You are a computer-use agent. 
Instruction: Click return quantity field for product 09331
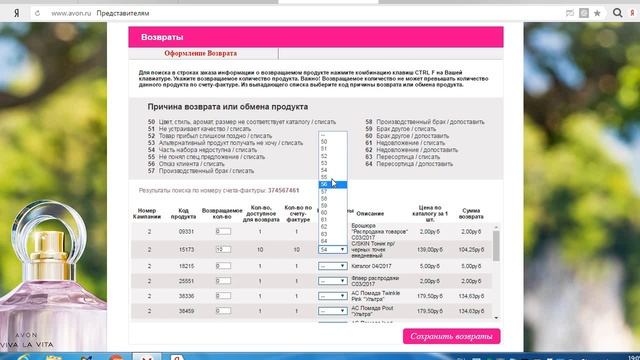point(223,231)
